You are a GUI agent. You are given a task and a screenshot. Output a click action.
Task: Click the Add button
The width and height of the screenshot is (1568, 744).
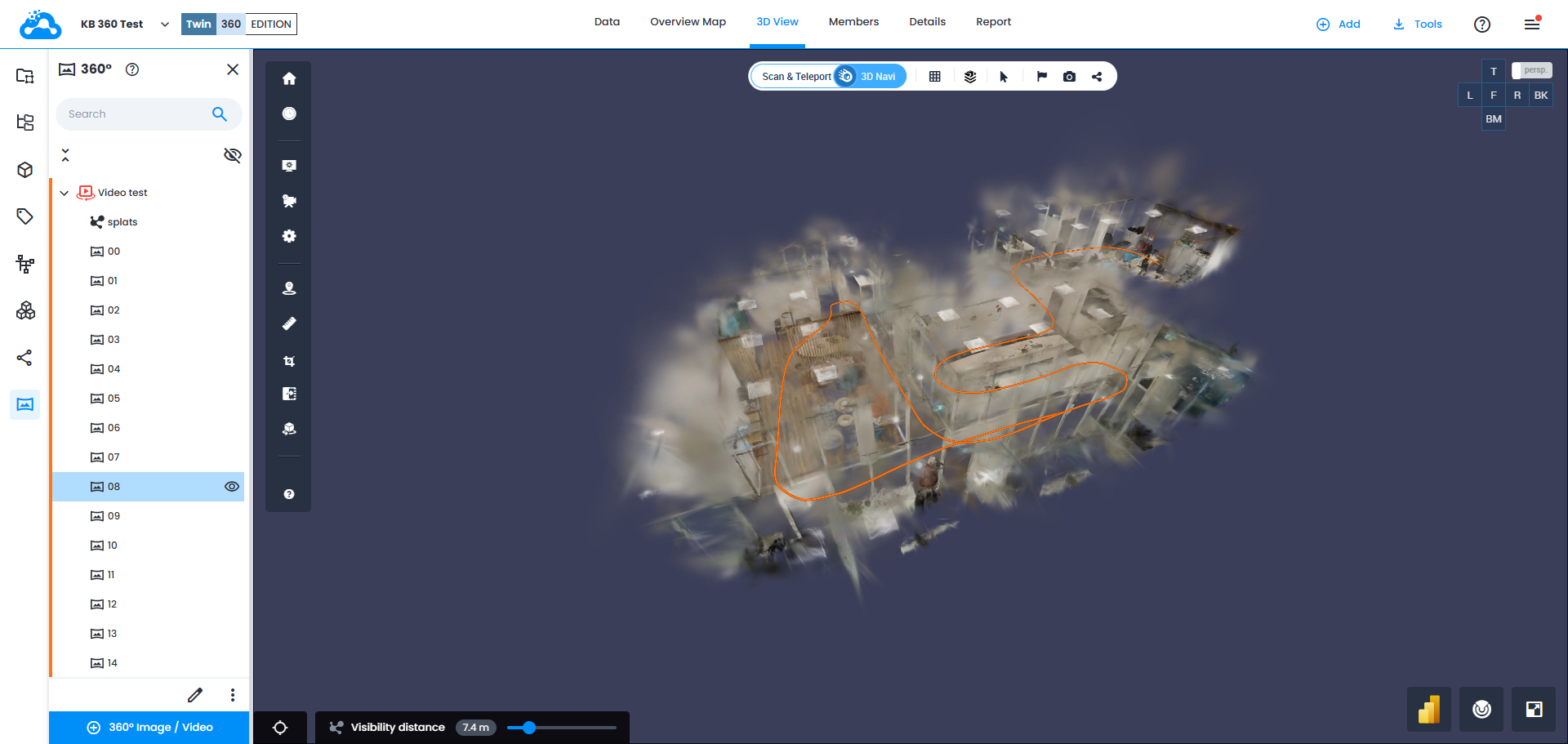point(1339,25)
